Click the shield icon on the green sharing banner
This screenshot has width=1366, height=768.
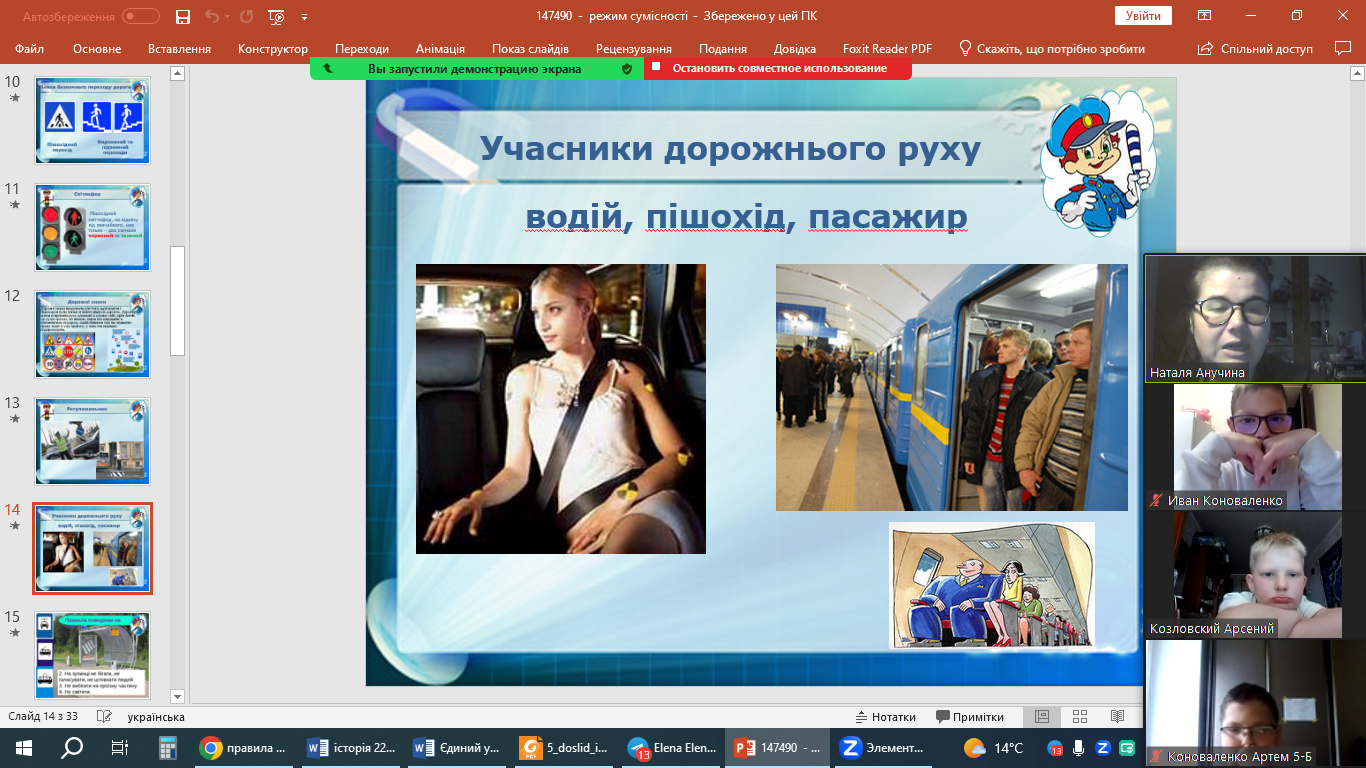click(x=627, y=68)
